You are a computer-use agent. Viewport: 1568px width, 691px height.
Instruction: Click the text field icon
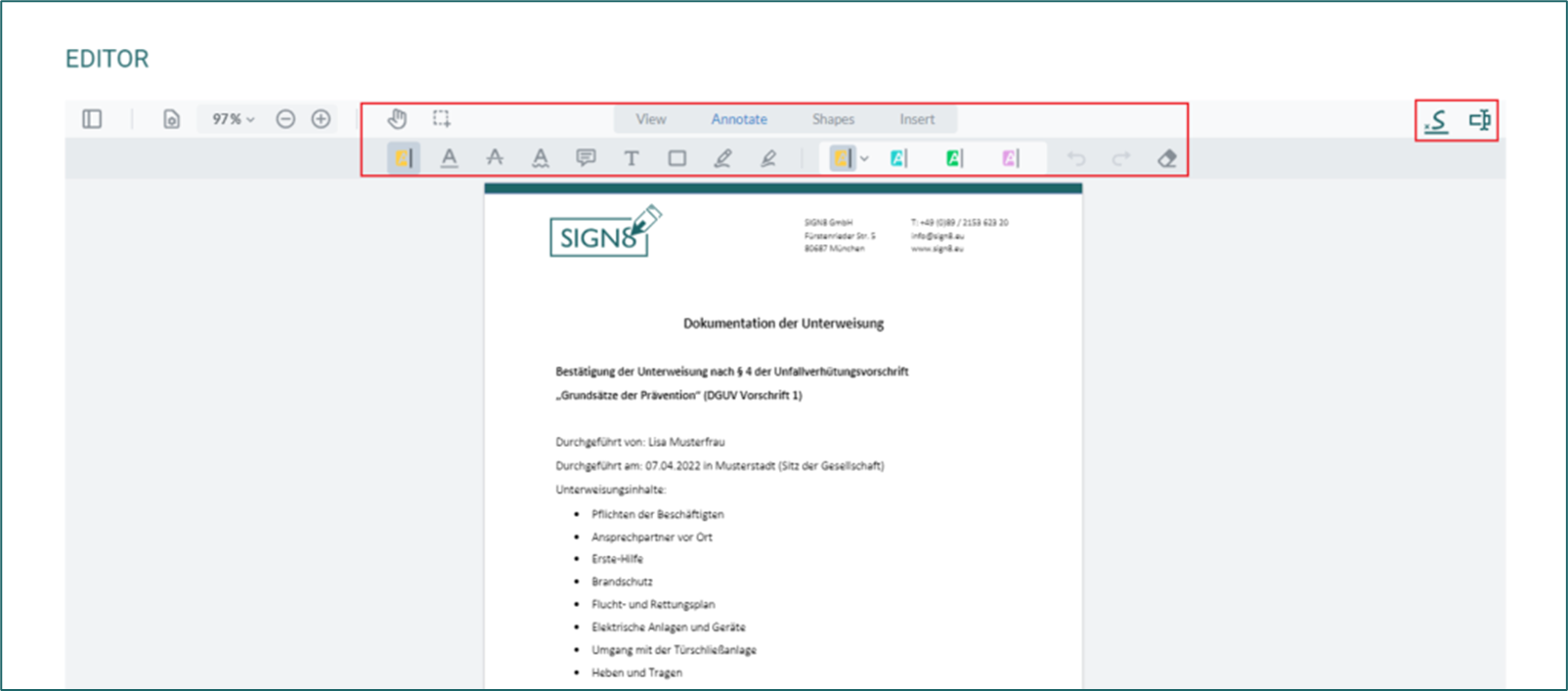(1479, 120)
